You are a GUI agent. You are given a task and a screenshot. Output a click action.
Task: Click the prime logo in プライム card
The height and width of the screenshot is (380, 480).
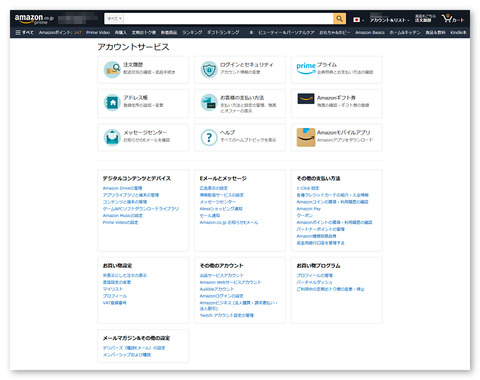(306, 67)
